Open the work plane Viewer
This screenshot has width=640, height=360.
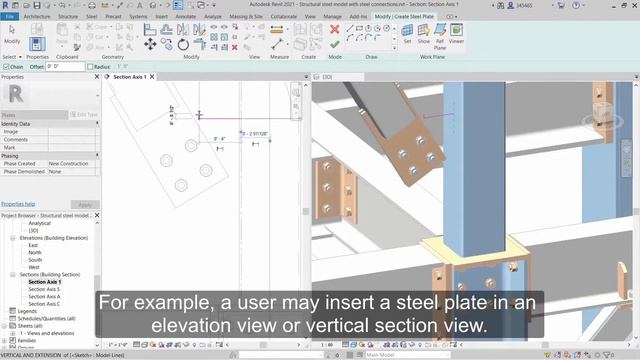(456, 33)
